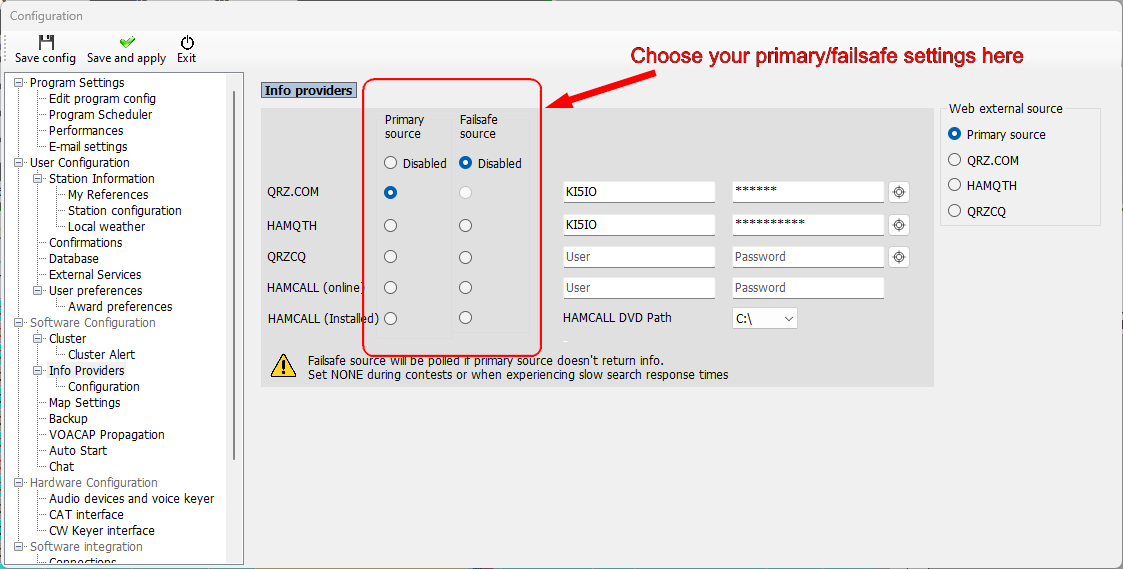
Task: Click the HAMQTH username field
Action: 640,225
